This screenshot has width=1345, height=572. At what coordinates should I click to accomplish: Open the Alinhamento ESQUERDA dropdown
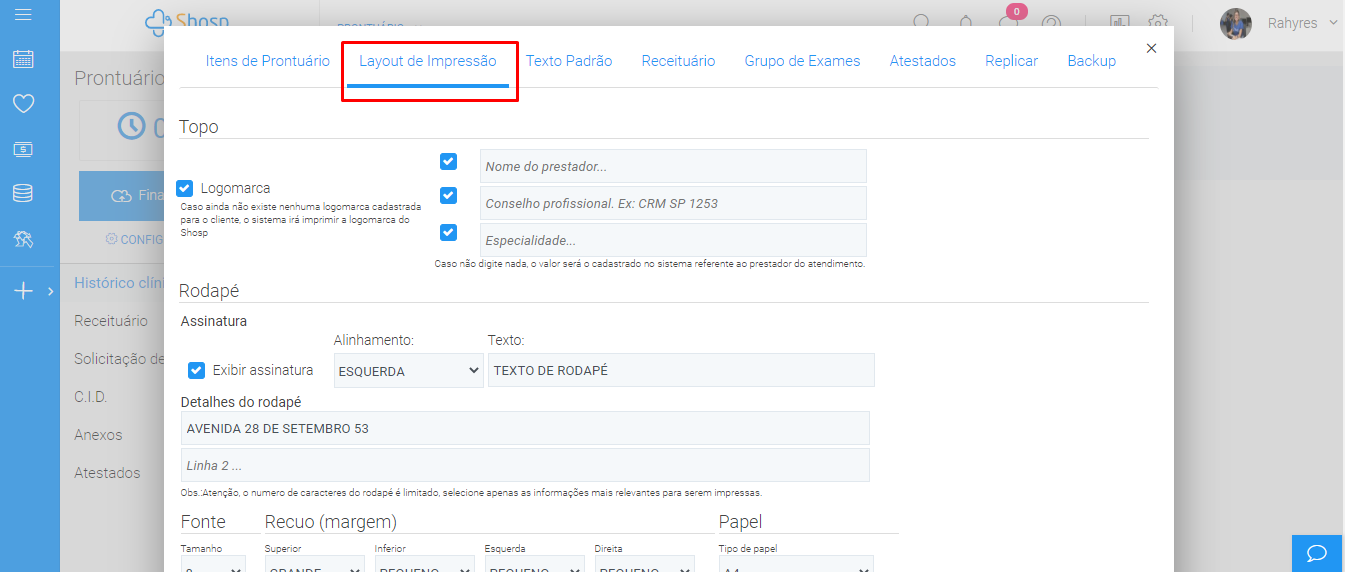[x=408, y=370]
